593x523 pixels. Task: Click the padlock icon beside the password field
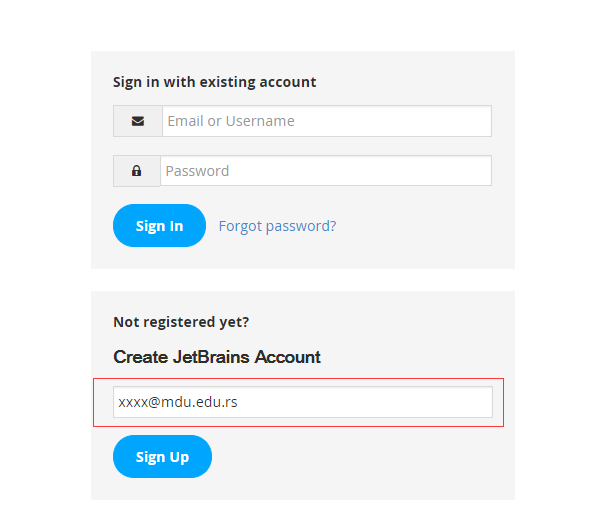click(x=137, y=171)
